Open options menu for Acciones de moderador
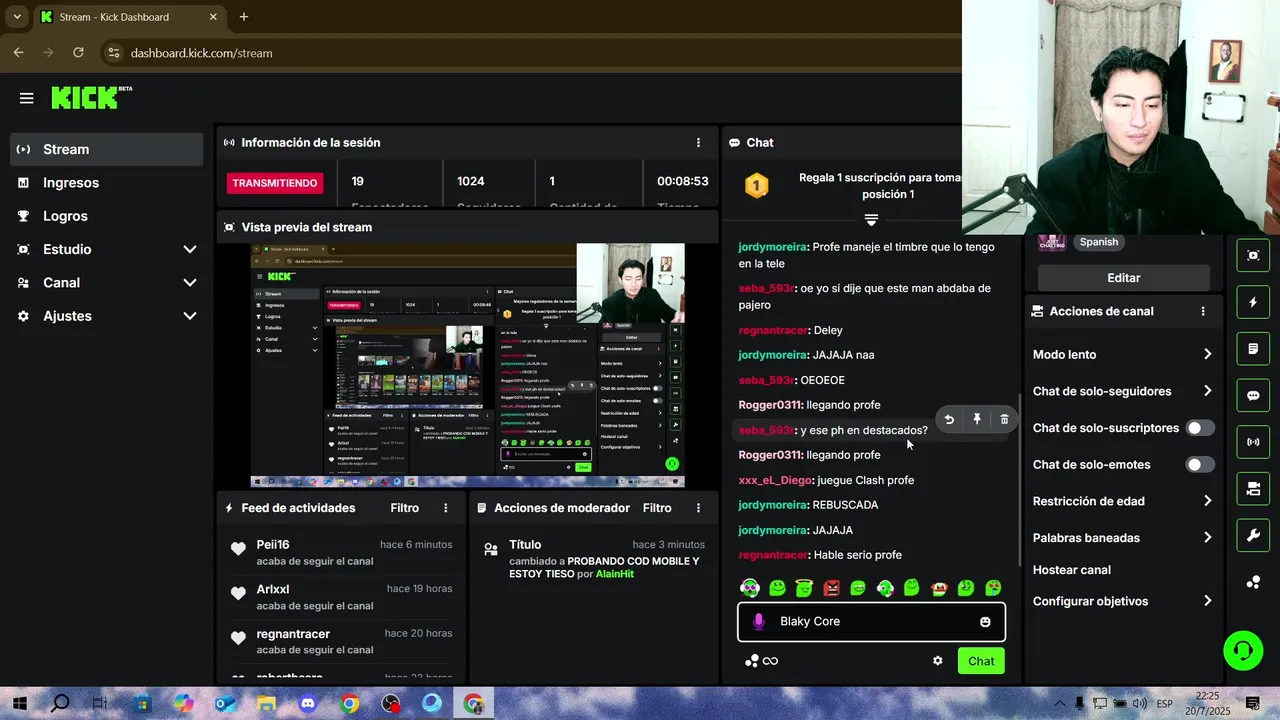Image resolution: width=1280 pixels, height=720 pixels. [x=698, y=508]
